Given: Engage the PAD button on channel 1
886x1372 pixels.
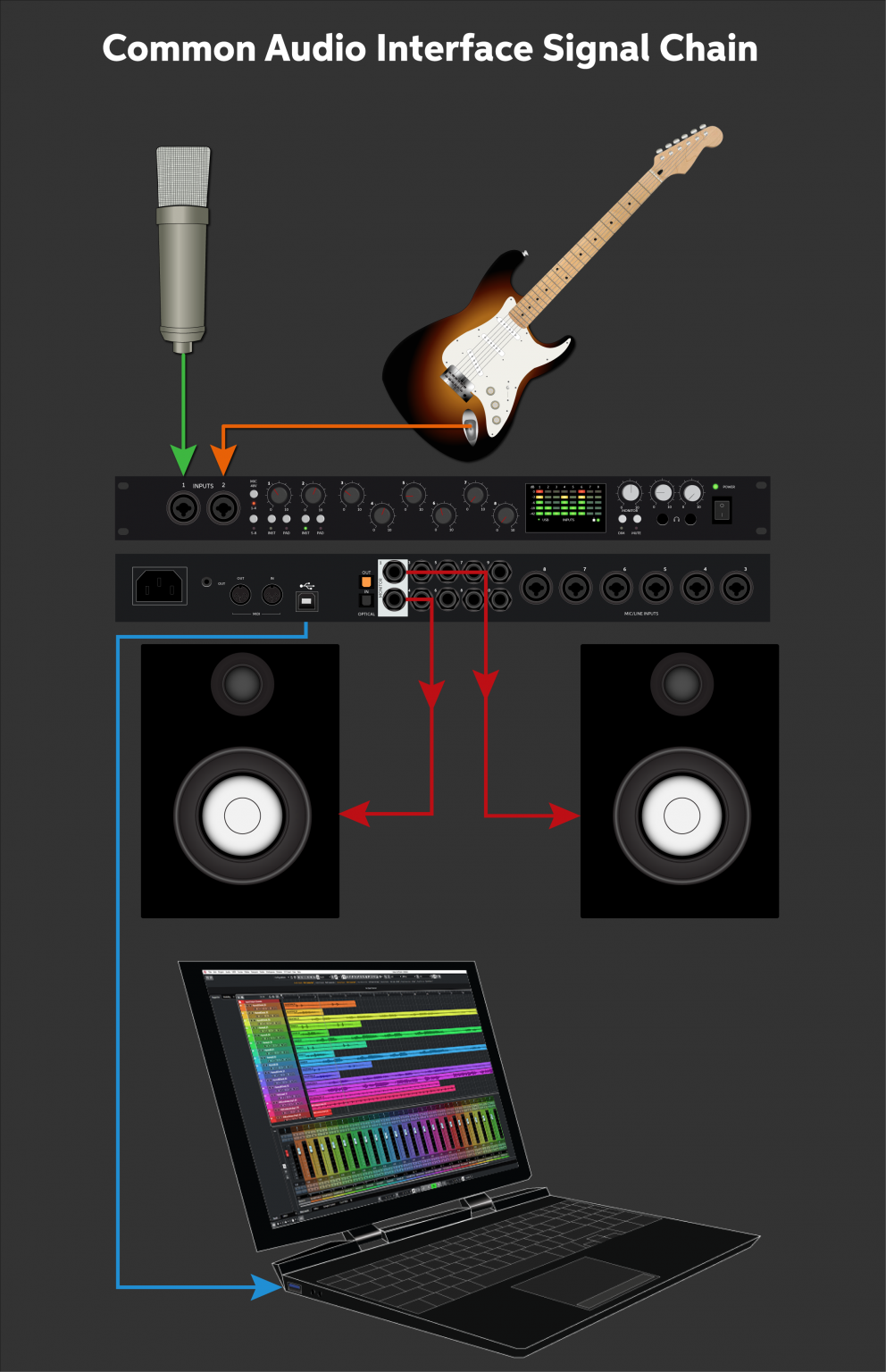Looking at the screenshot, I should coord(285,519).
